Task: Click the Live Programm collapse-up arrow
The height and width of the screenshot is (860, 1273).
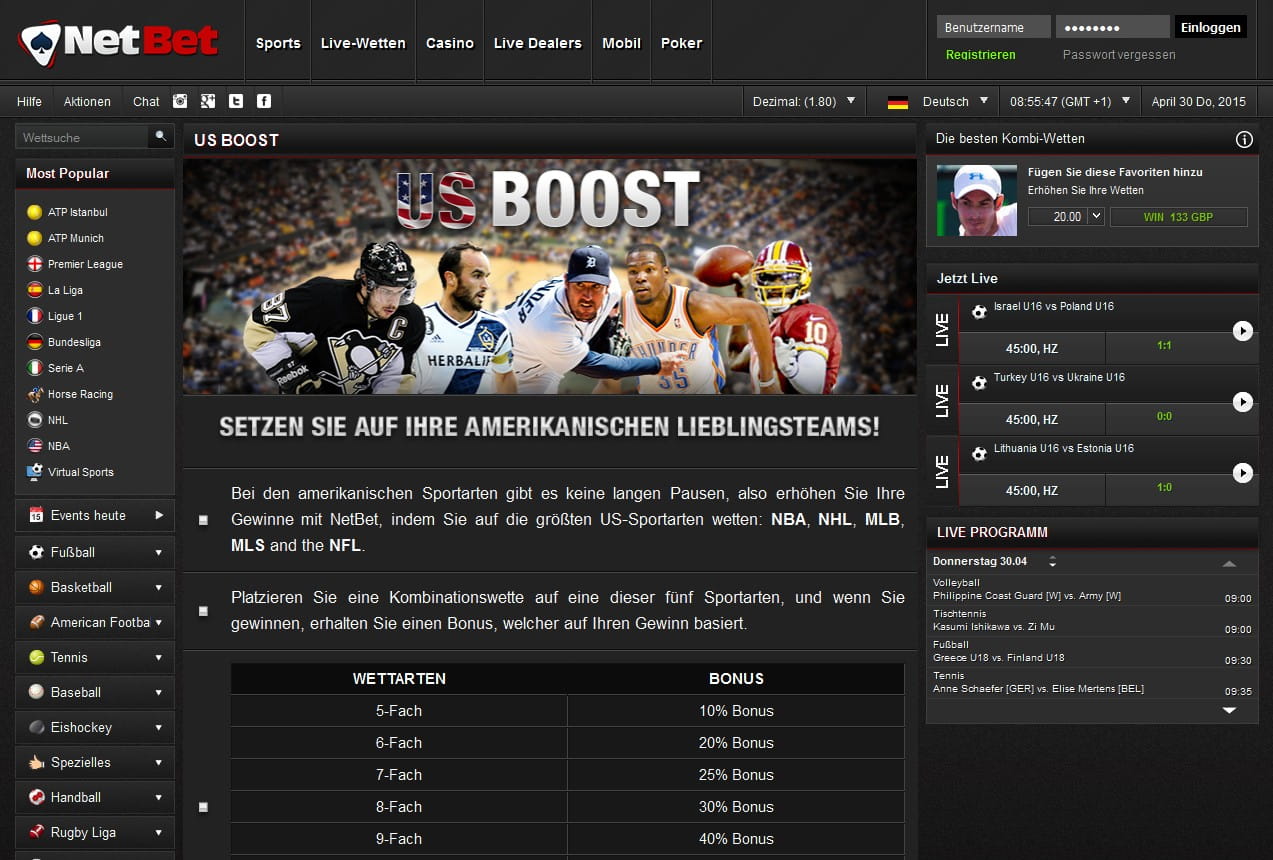Action: 1229,564
